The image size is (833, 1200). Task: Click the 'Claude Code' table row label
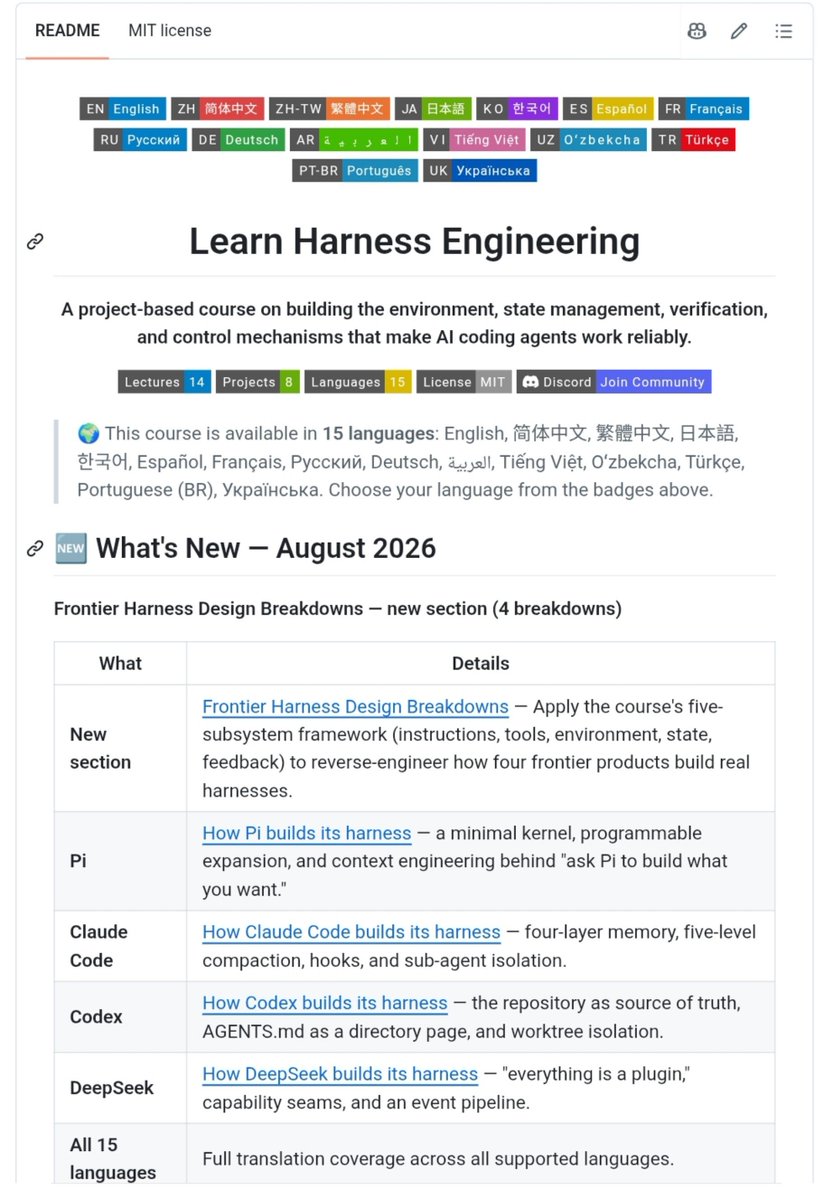(x=99, y=946)
